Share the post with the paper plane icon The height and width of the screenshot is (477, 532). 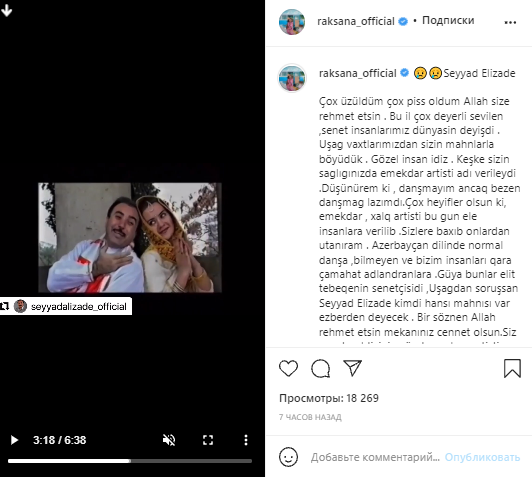353,368
